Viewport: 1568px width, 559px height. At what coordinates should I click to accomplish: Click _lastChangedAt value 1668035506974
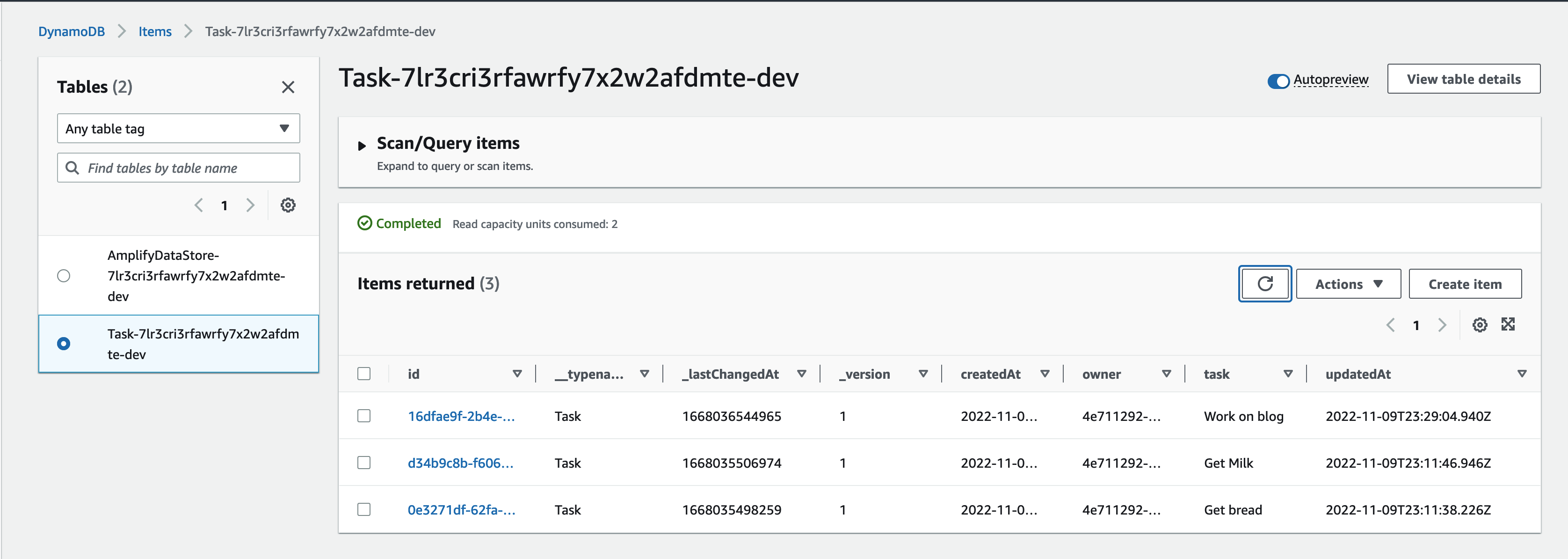click(731, 463)
